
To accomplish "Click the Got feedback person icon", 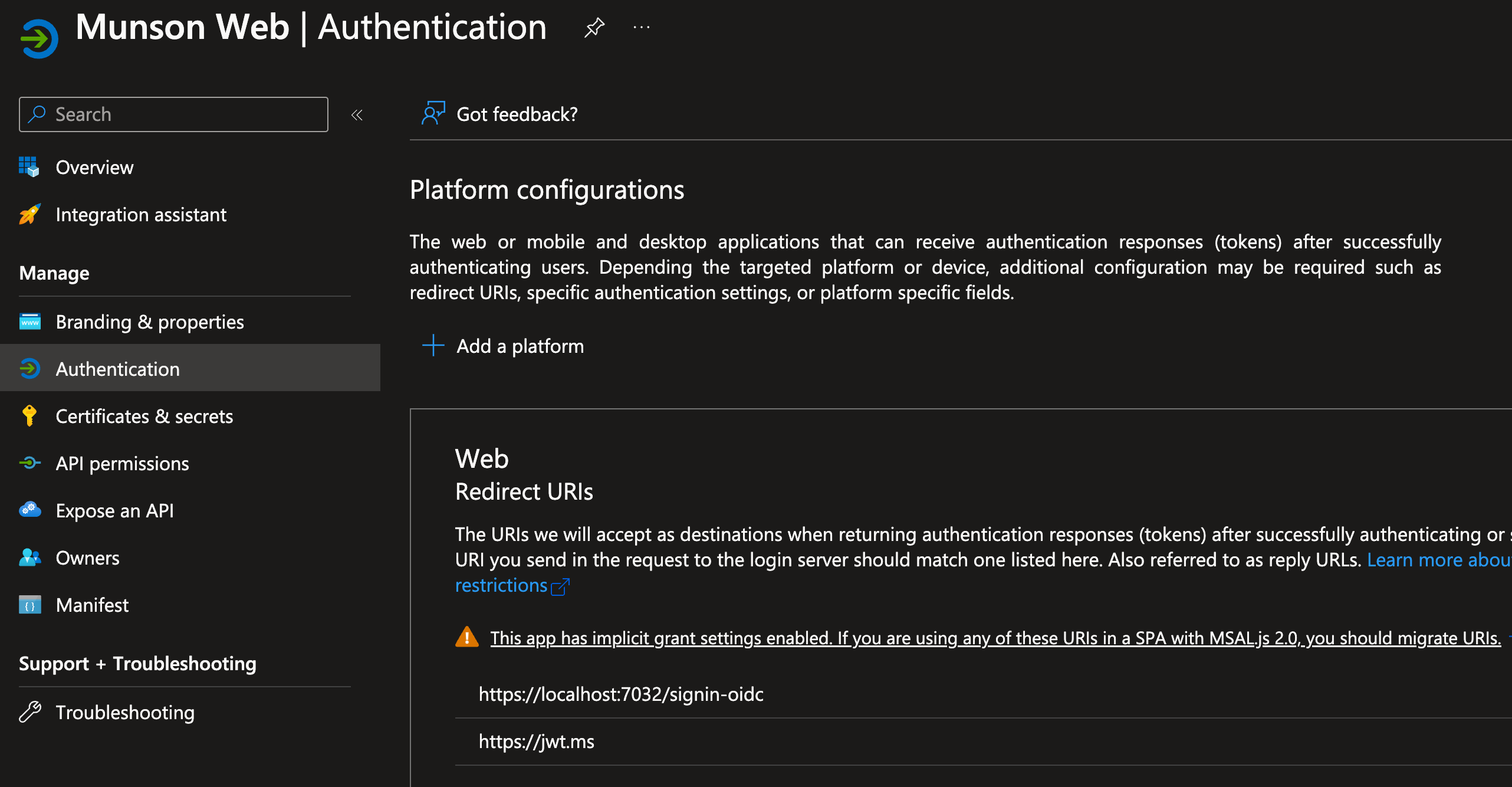I will pyautogui.click(x=433, y=113).
